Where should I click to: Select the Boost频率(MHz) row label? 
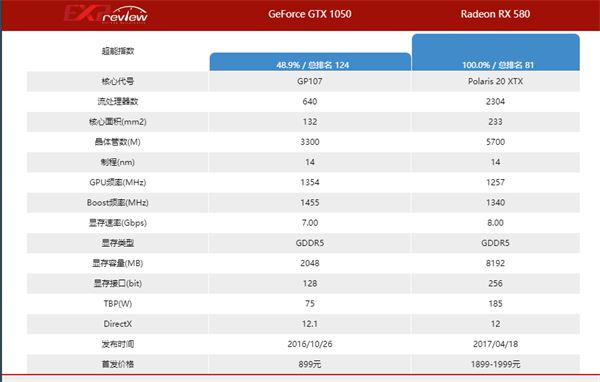click(x=118, y=202)
